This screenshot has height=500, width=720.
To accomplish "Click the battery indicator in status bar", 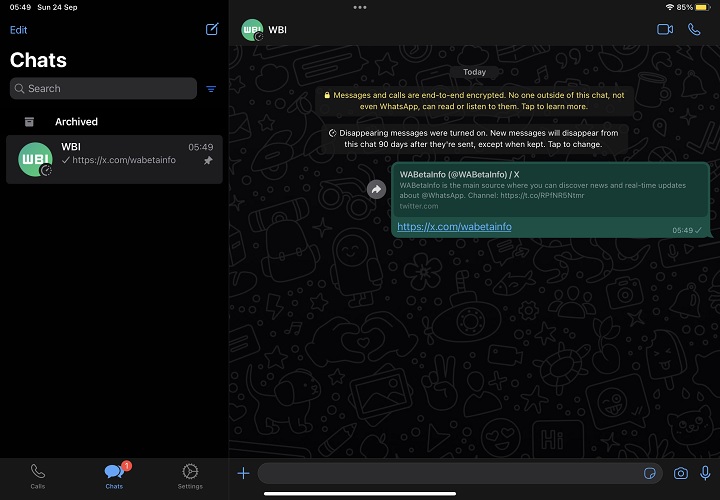I will pos(703,7).
